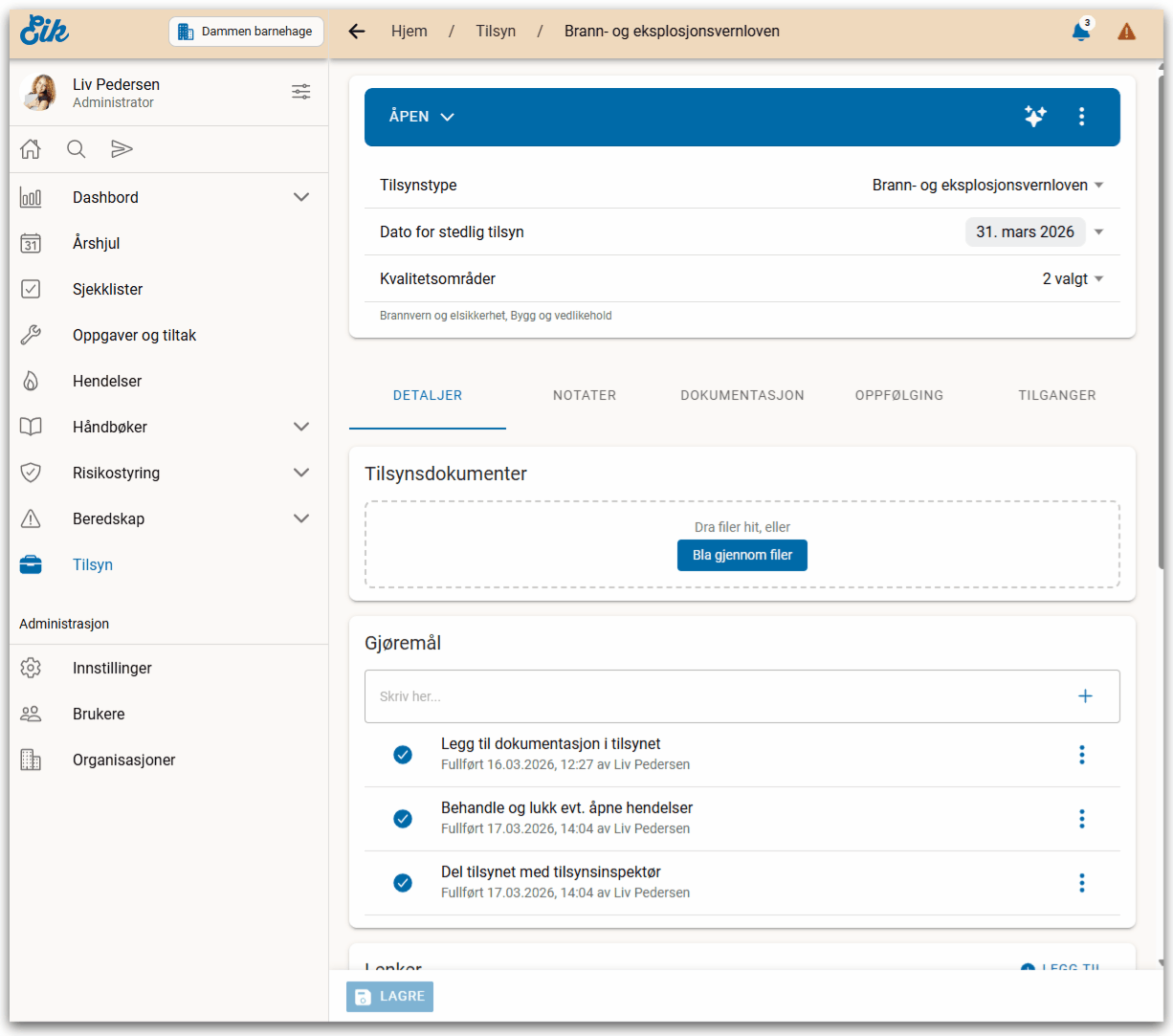Expand the Håndbøker sidebar section
The image size is (1173, 1036).
pos(300,427)
